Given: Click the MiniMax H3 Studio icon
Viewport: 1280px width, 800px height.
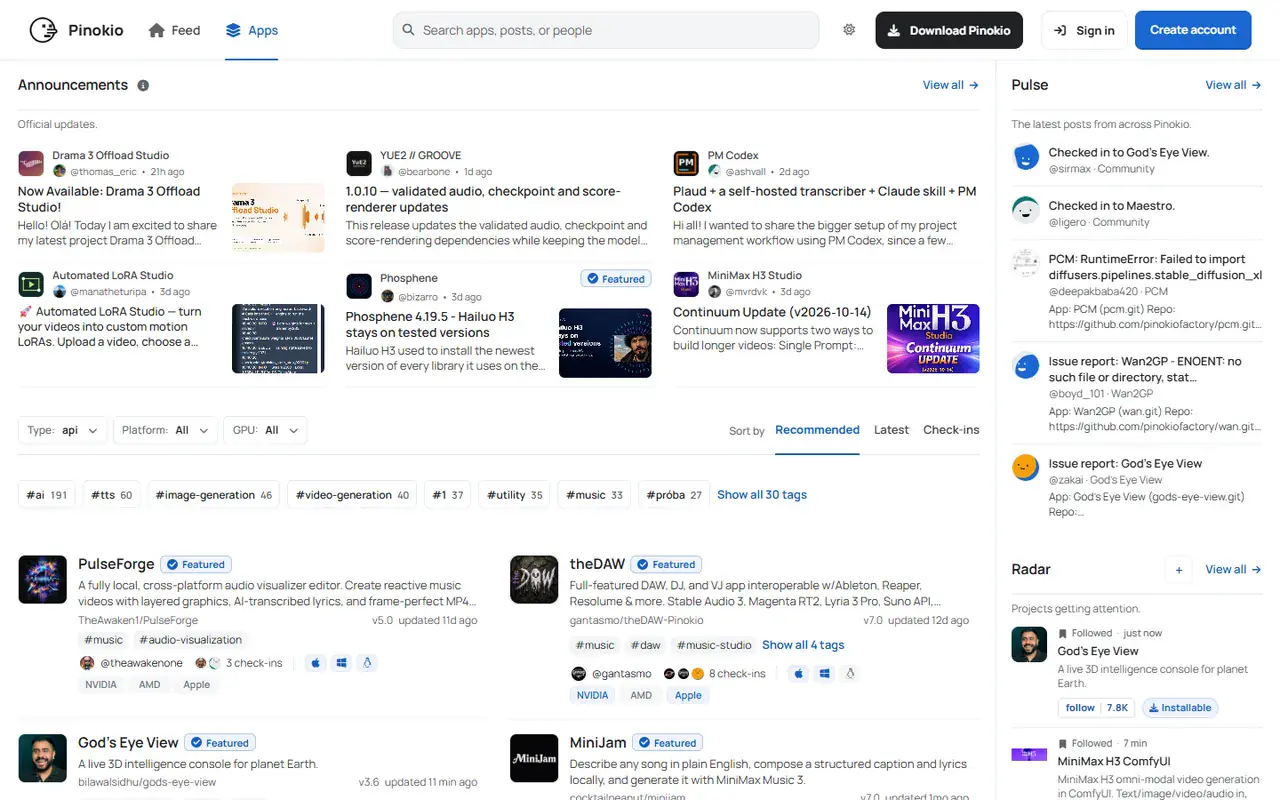Looking at the screenshot, I should (686, 284).
